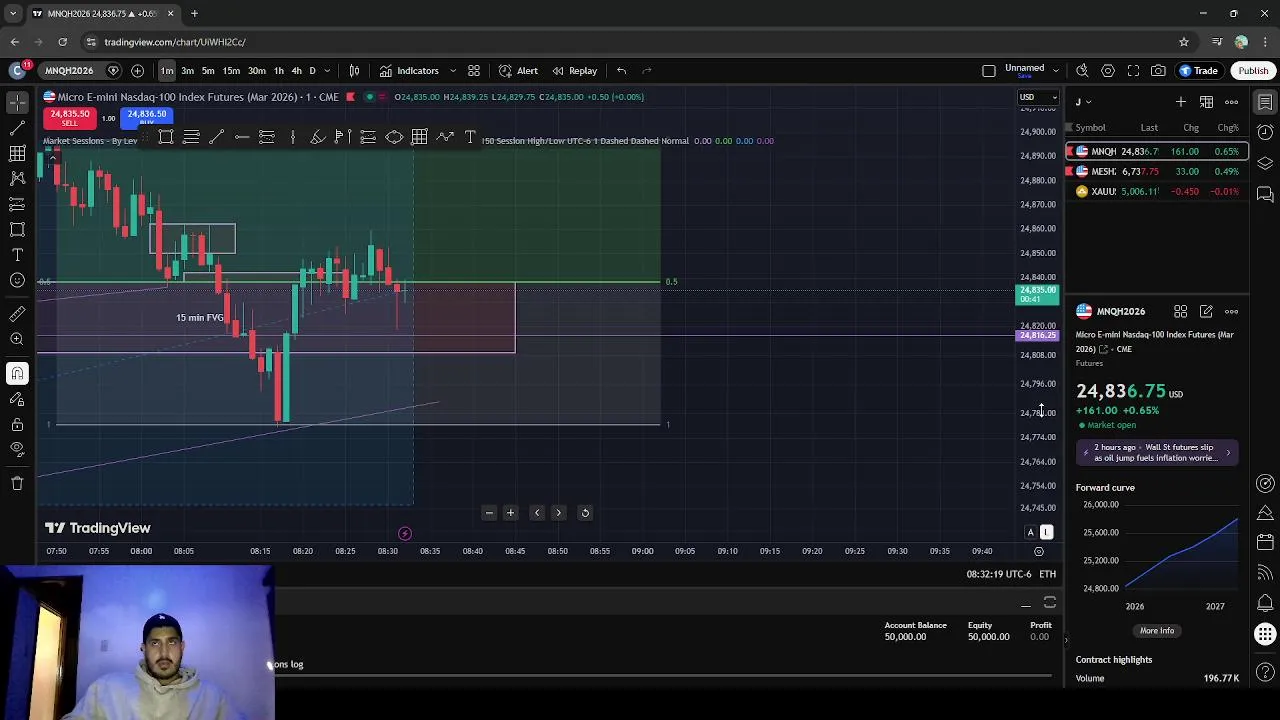Open the Gann and Fibonacci tools in left sidebar
Viewport: 1280px width, 720px height.
[17, 153]
